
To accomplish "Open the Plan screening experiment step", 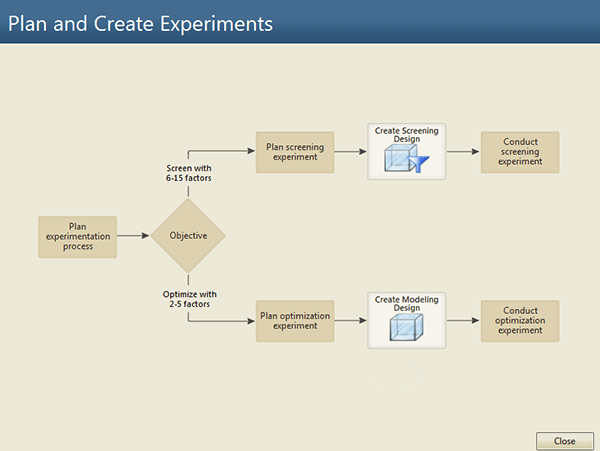I will point(295,152).
